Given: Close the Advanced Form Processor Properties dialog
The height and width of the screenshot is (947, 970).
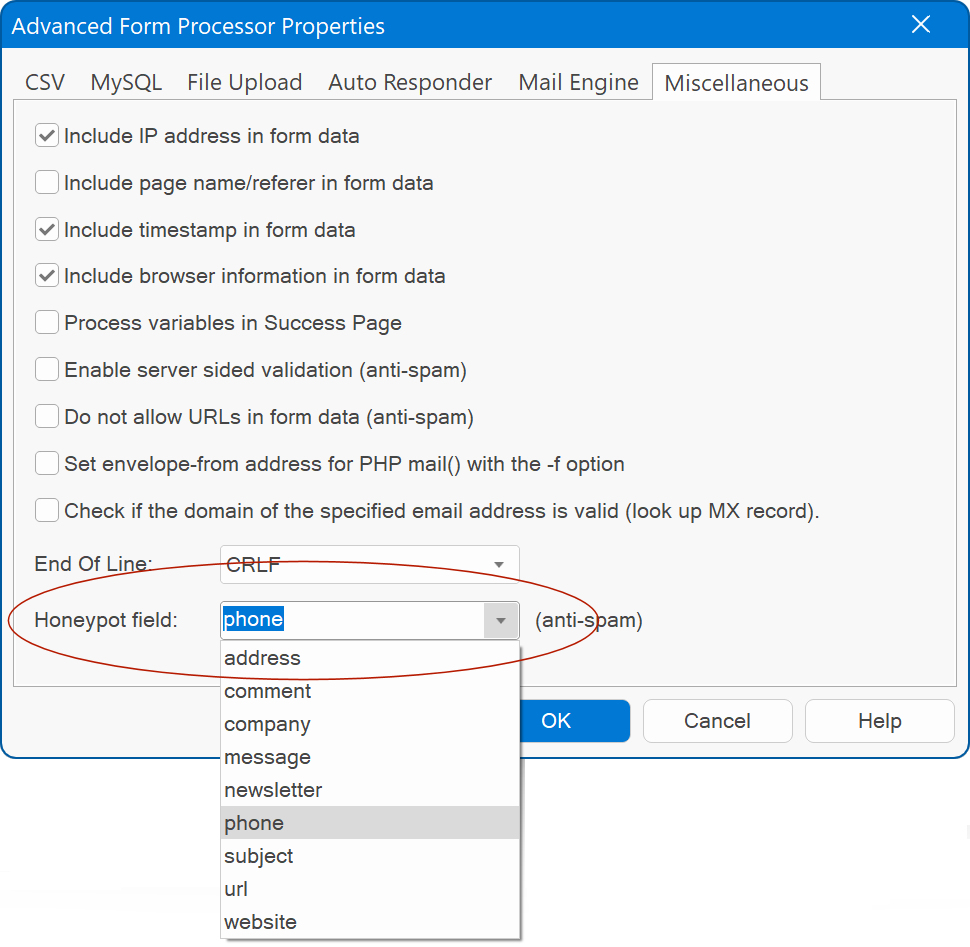Looking at the screenshot, I should [920, 25].
